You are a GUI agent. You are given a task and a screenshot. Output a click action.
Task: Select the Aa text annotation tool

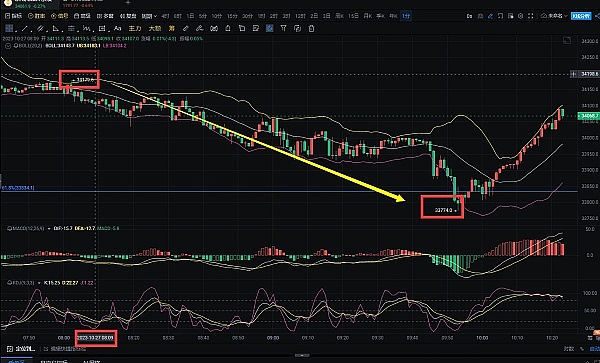click(x=117, y=28)
